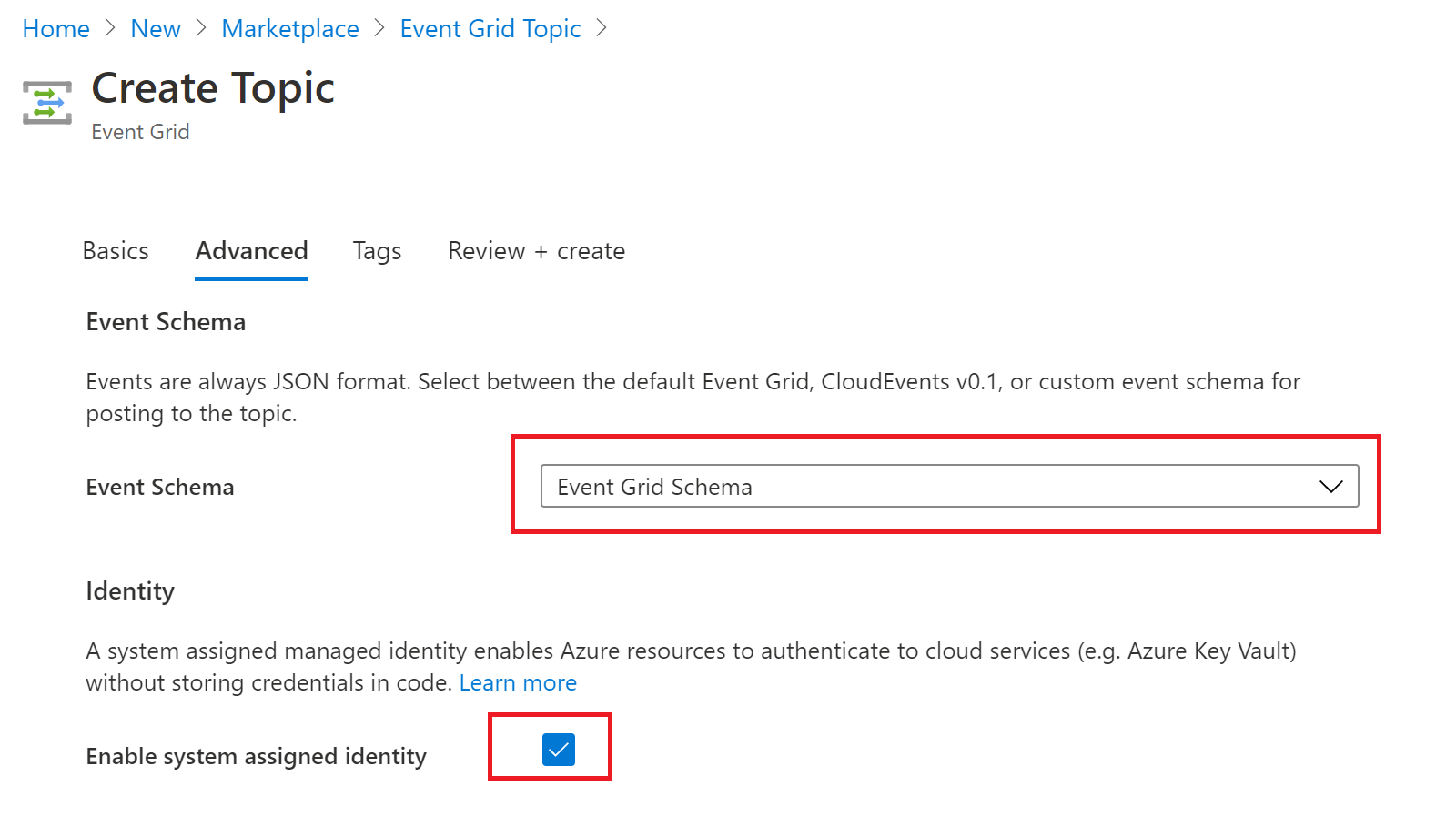
Task: Click the New breadcrumb link
Action: [x=156, y=28]
